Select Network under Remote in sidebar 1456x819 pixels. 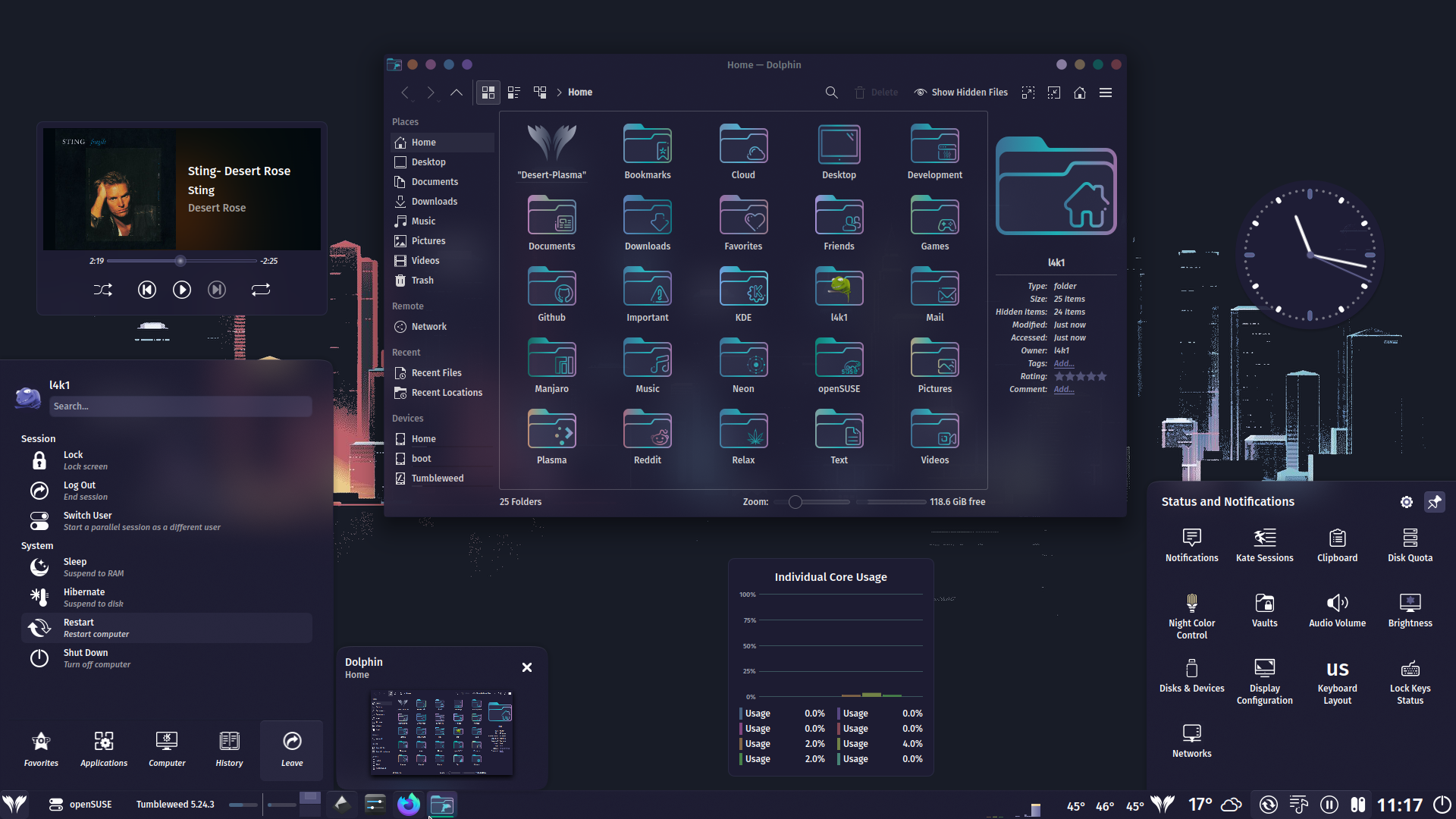click(x=442, y=327)
